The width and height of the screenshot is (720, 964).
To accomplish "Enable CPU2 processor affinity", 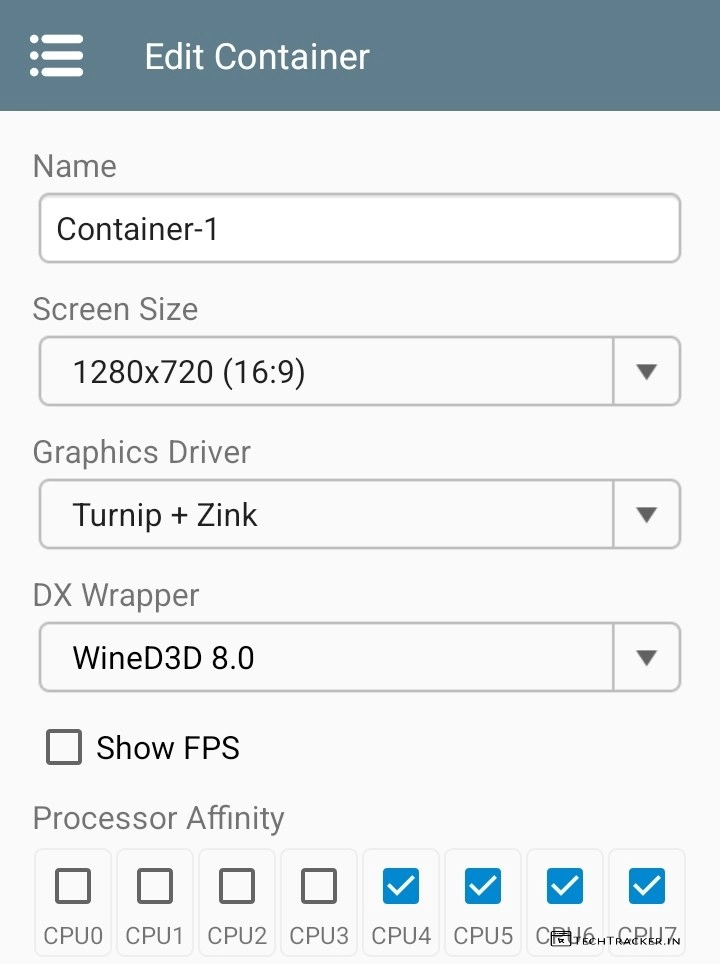I will pos(237,886).
